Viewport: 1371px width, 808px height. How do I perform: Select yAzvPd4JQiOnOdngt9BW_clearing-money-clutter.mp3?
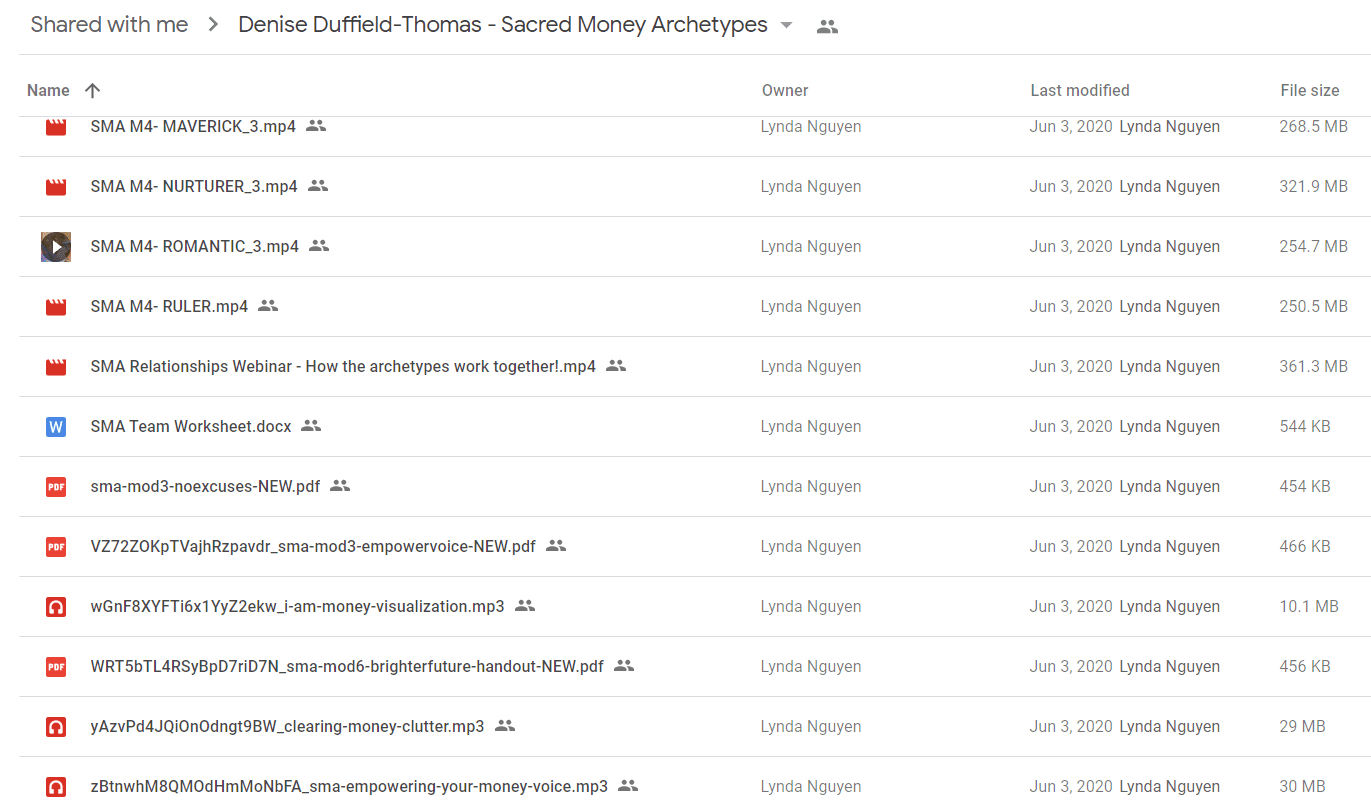287,727
